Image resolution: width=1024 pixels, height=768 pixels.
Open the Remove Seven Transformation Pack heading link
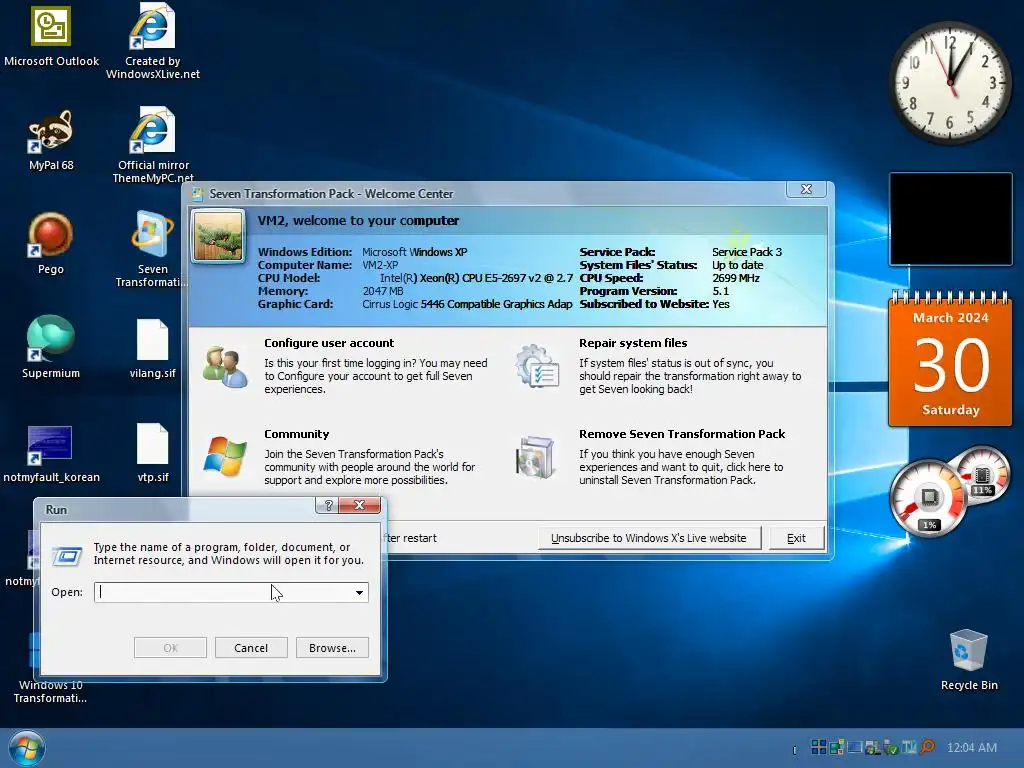[x=682, y=434]
